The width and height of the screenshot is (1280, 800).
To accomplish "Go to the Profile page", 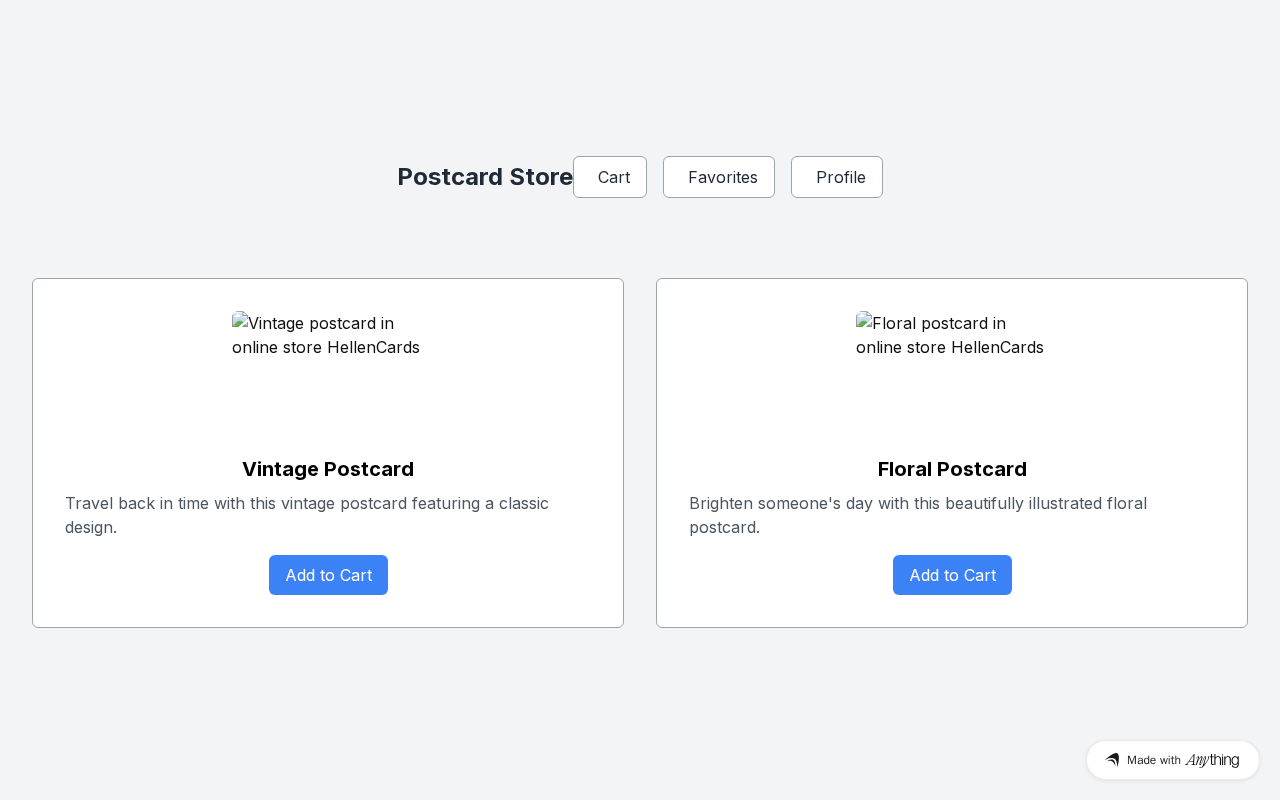I will (x=837, y=177).
